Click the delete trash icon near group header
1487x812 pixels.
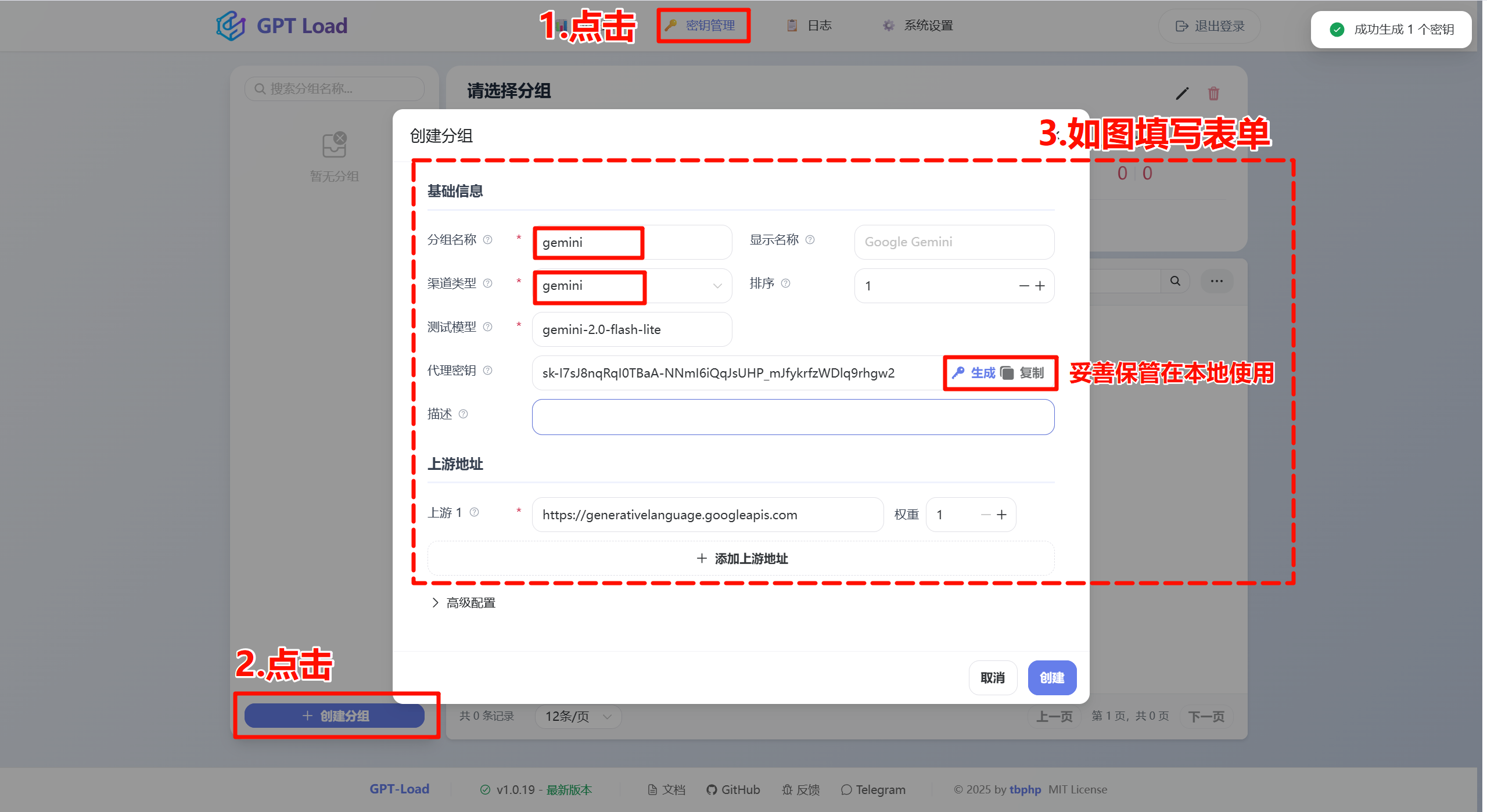click(1213, 94)
